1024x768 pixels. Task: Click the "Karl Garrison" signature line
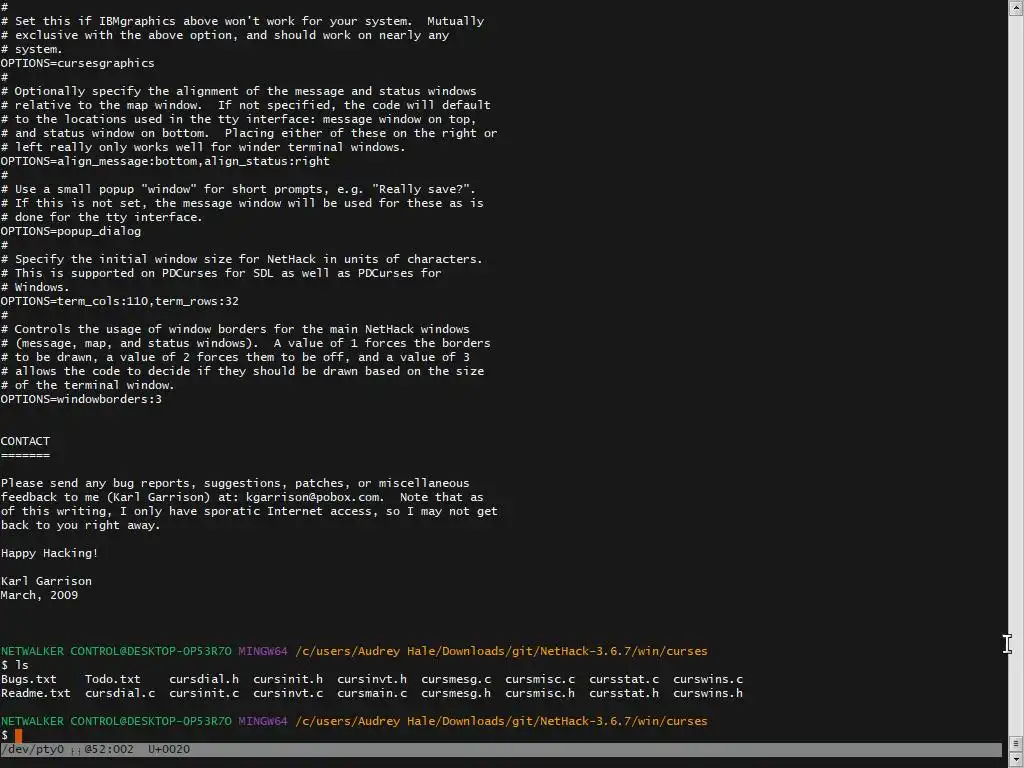tap(46, 581)
